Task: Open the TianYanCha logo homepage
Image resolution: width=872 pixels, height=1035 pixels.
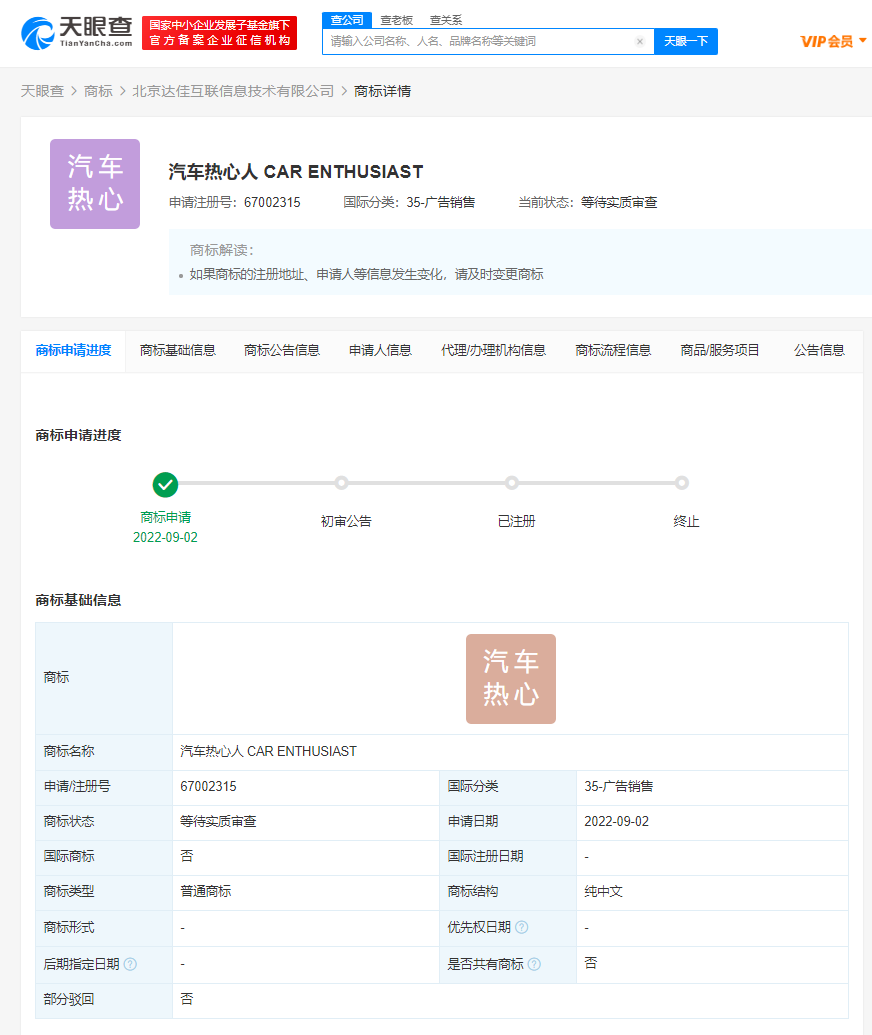Action: (77, 32)
